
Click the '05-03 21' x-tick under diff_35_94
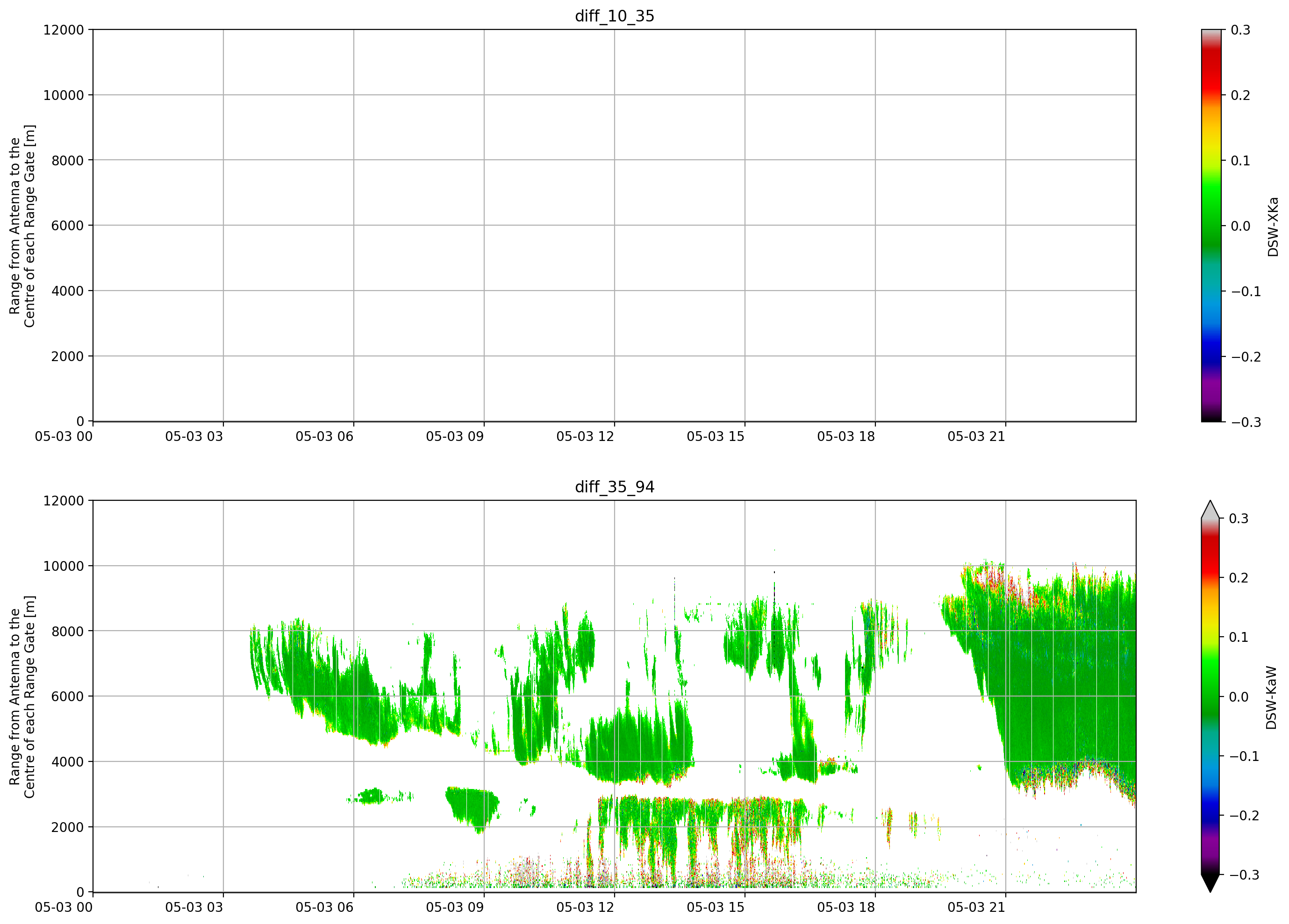pos(976,907)
